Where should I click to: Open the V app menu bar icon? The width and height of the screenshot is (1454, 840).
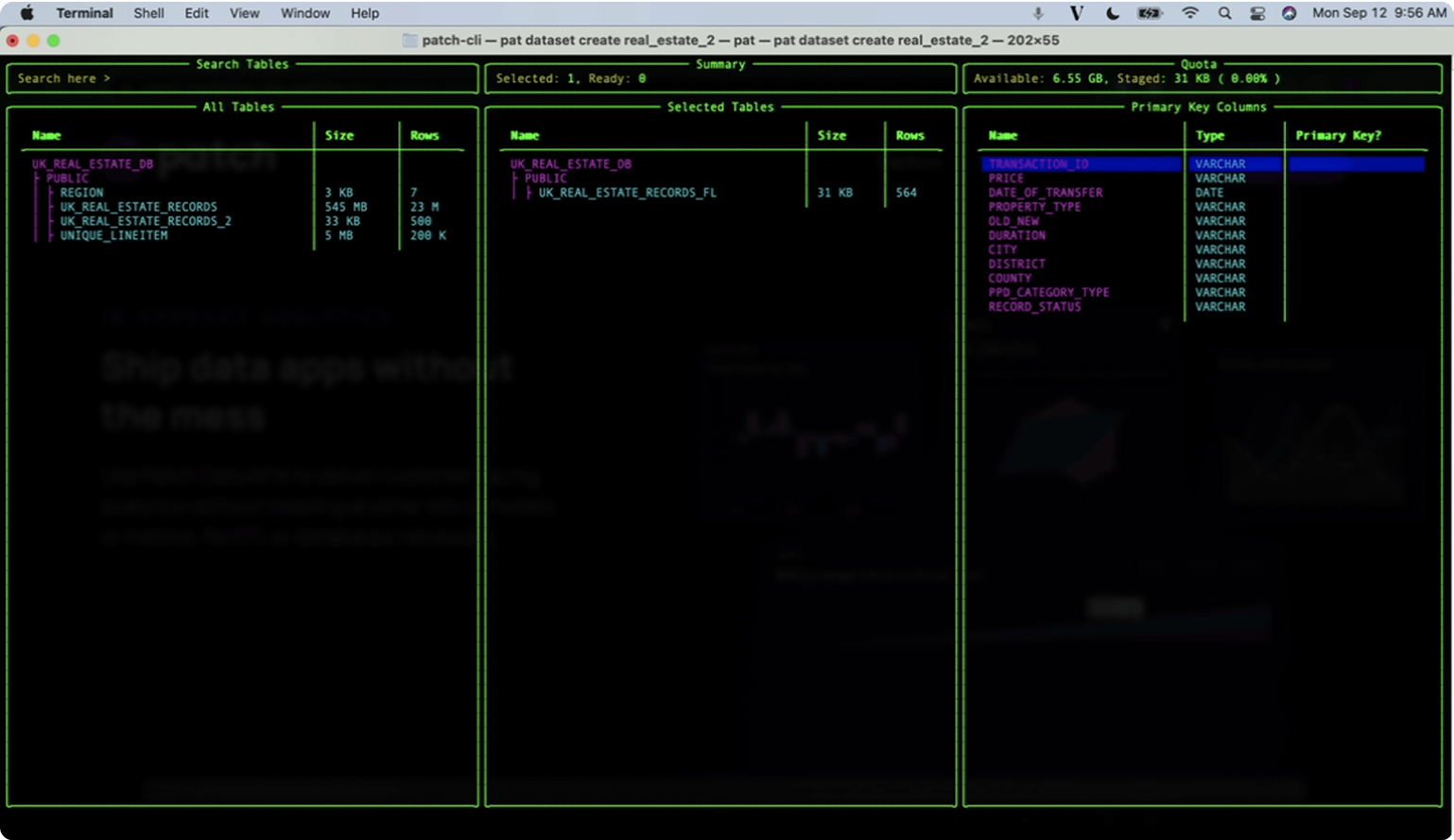pos(1076,13)
